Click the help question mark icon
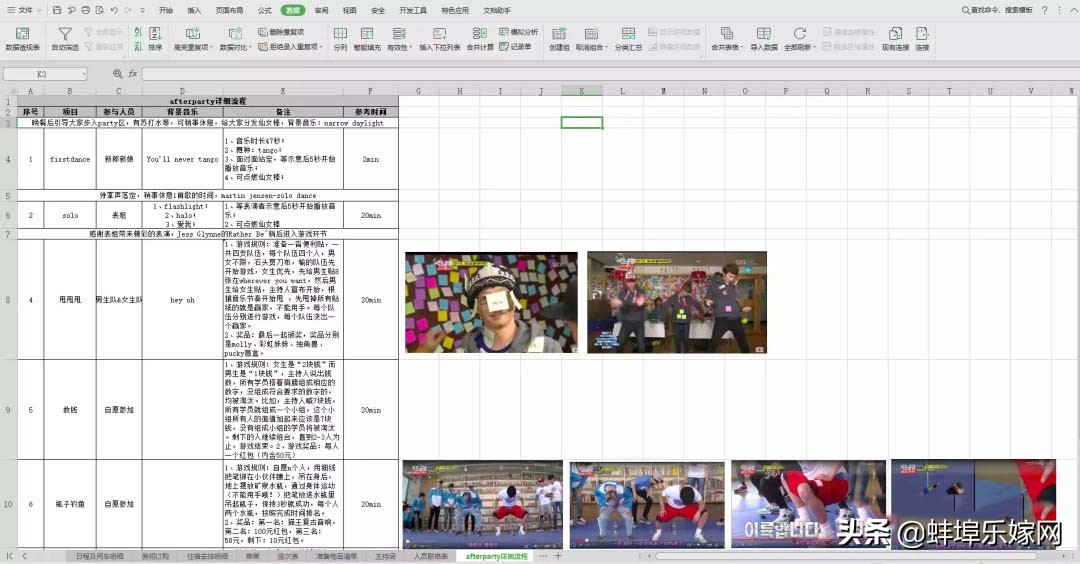Viewport: 1080px width, 564px height. (x=1045, y=10)
